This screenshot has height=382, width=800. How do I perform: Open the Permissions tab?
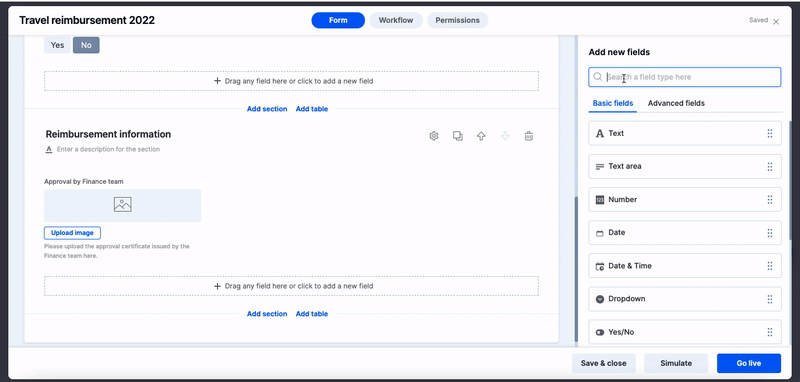point(457,20)
